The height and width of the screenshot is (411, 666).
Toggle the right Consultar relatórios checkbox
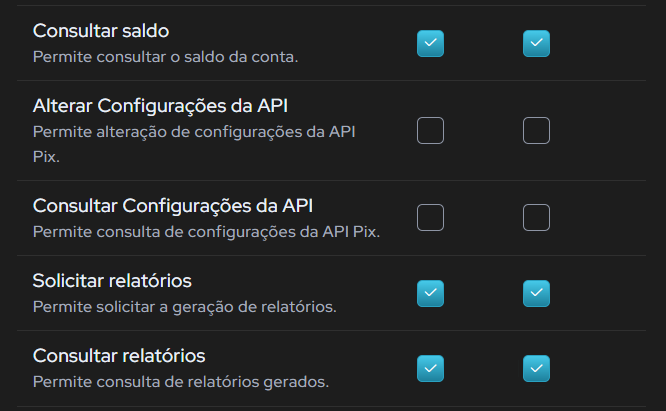click(536, 369)
